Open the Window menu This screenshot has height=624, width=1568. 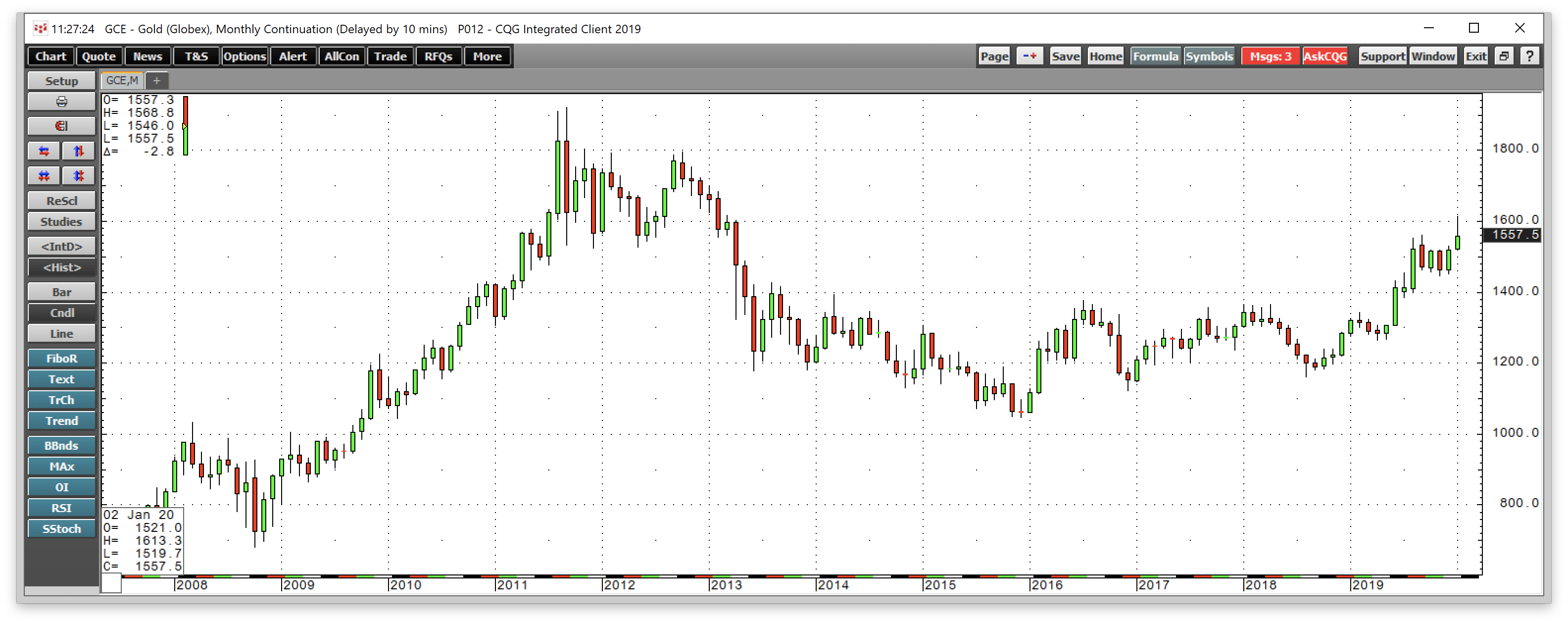(x=1433, y=56)
